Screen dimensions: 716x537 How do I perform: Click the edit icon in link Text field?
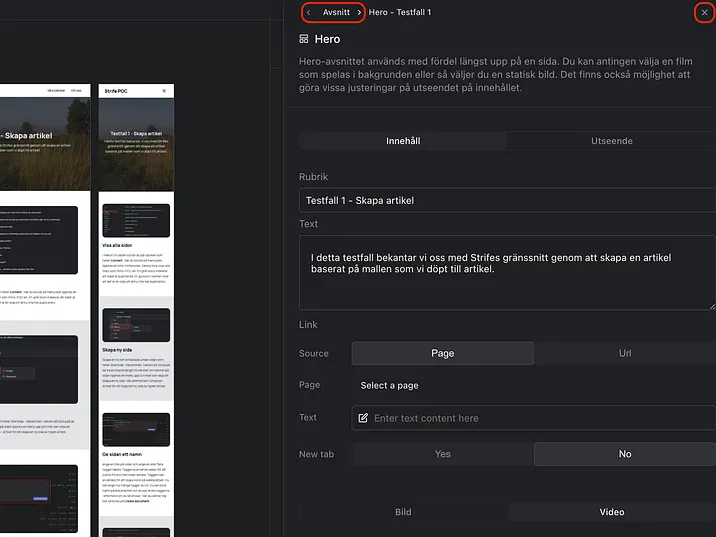coord(363,418)
